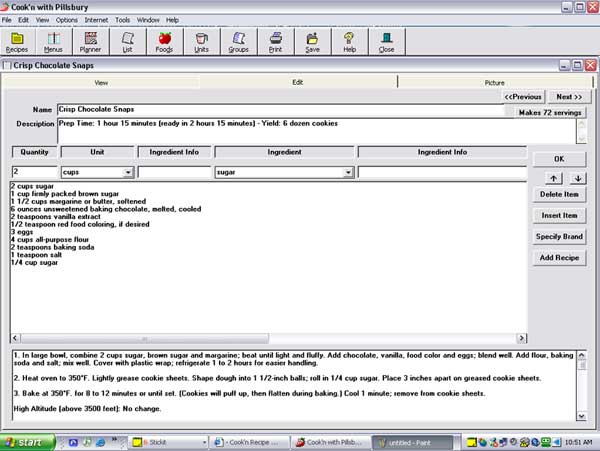
Task: Click the Save toolbar icon
Action: pos(312,42)
